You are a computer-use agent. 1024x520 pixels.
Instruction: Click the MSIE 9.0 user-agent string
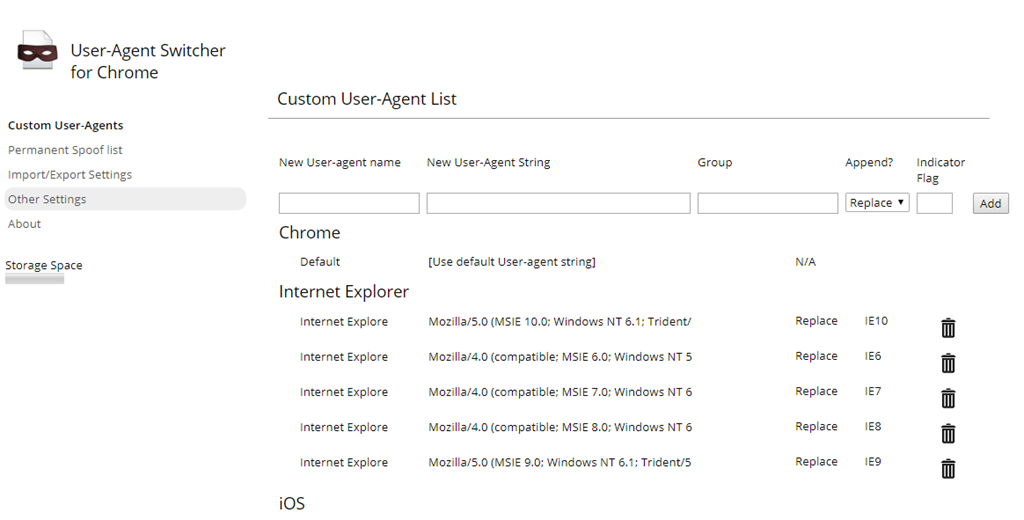560,463
